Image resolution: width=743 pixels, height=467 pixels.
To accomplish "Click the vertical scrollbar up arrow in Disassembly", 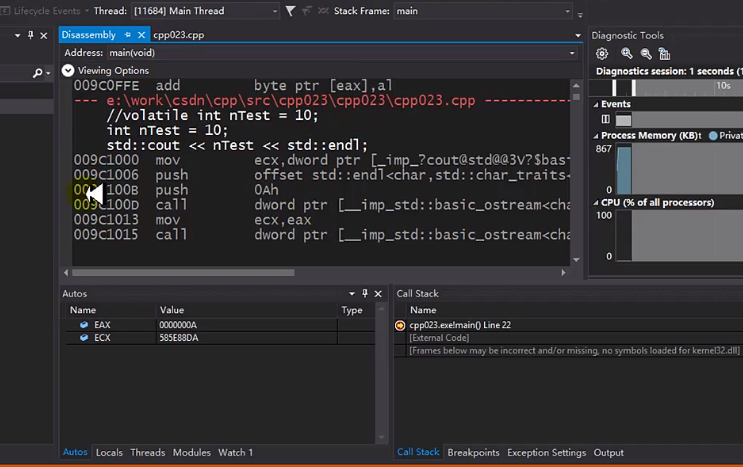I will (576, 86).
